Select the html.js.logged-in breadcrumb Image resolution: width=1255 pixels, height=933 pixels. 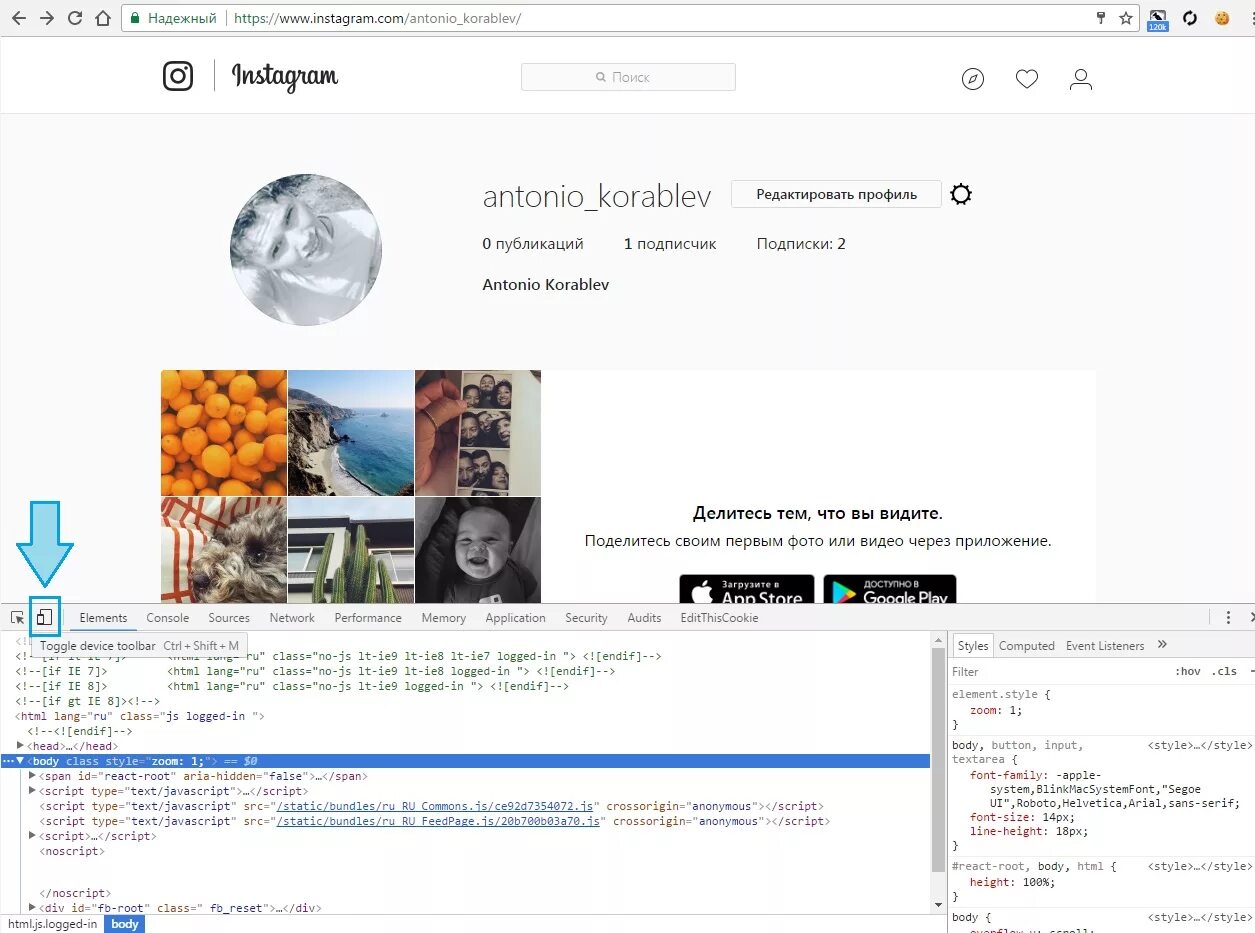[x=53, y=924]
